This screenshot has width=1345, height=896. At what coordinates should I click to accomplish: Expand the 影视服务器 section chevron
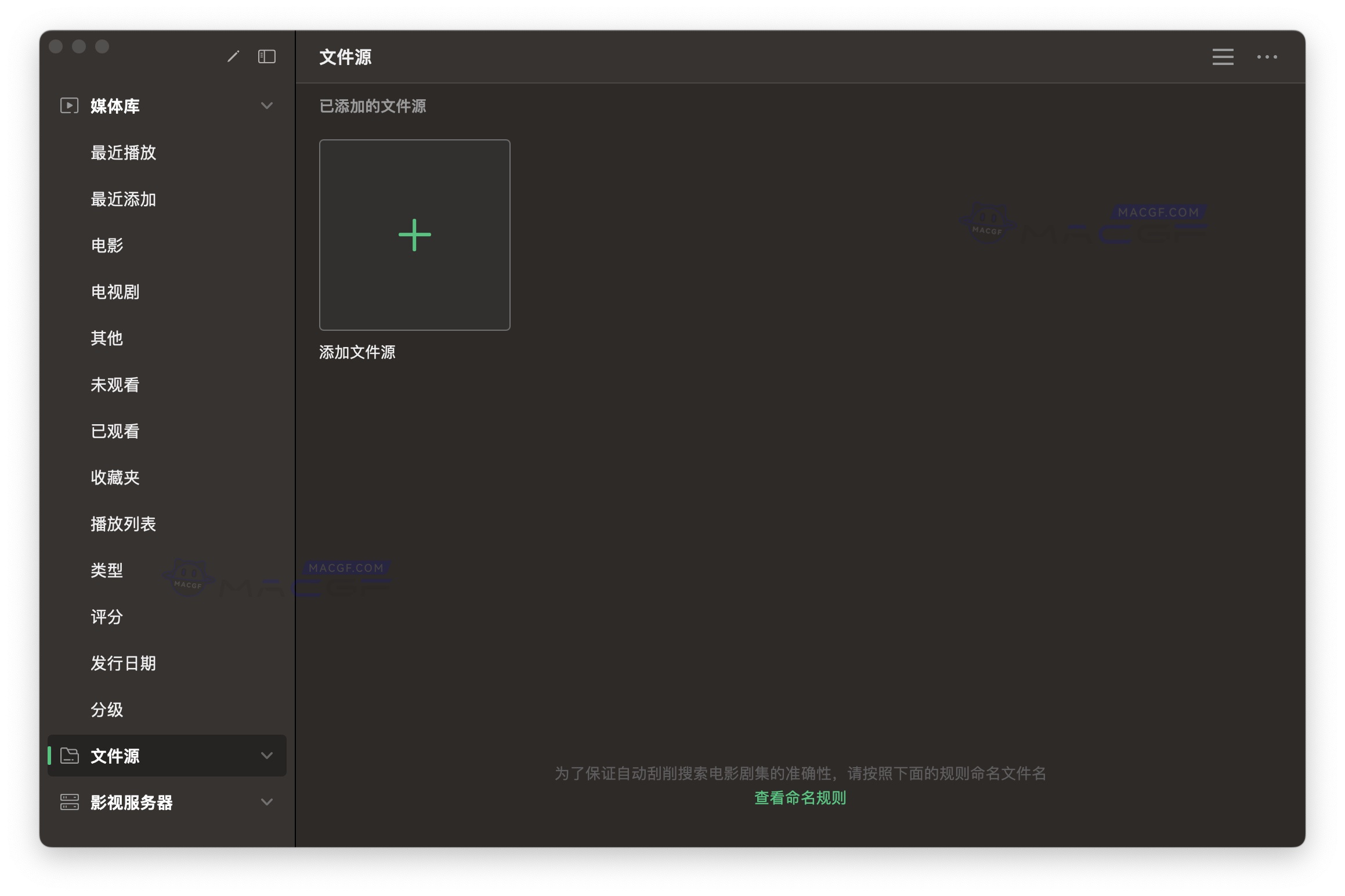(266, 802)
